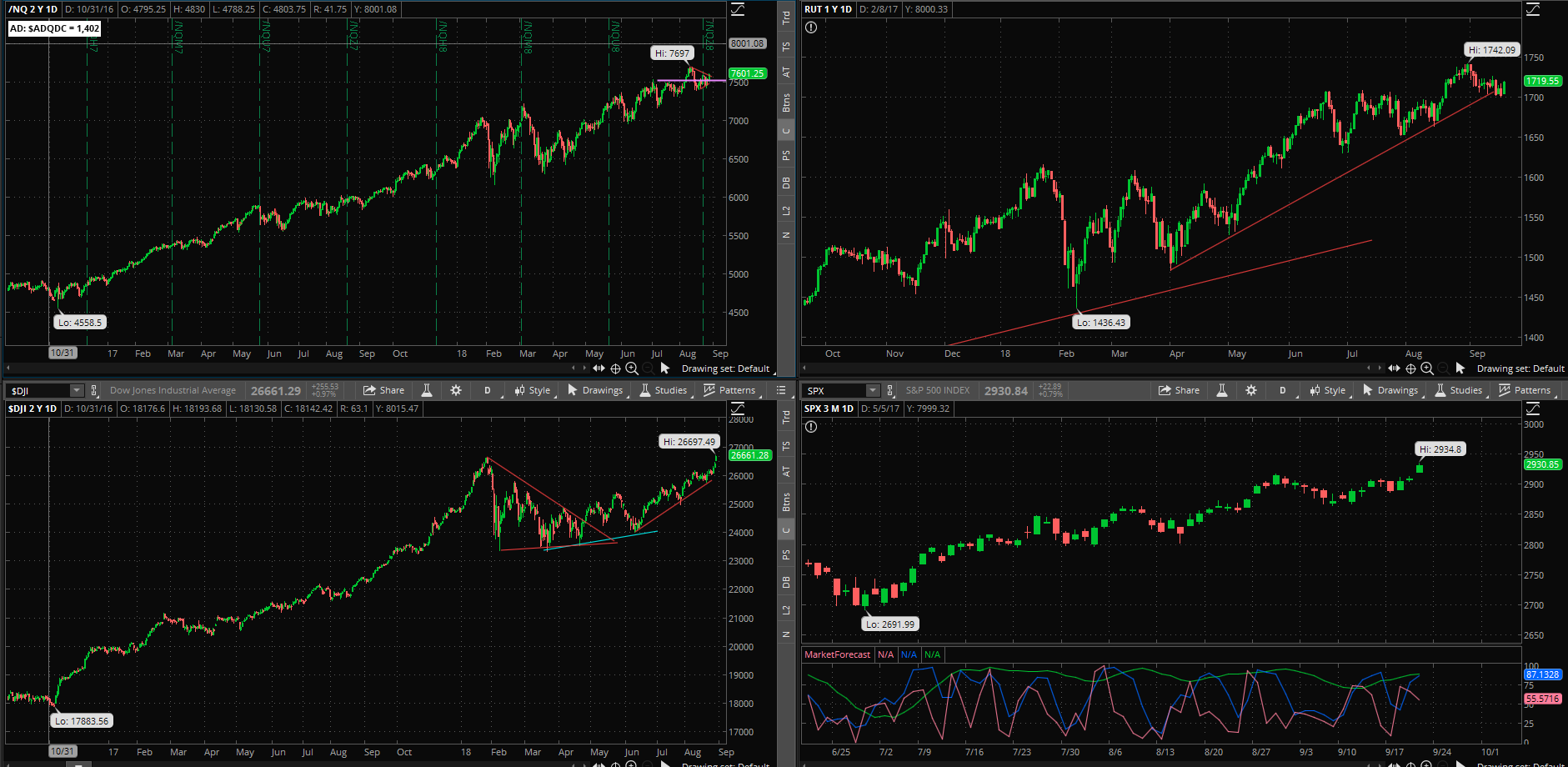Click the zoom-in magnifier under the RUT chart
Screen dimensions: 1568x767
point(1427,368)
